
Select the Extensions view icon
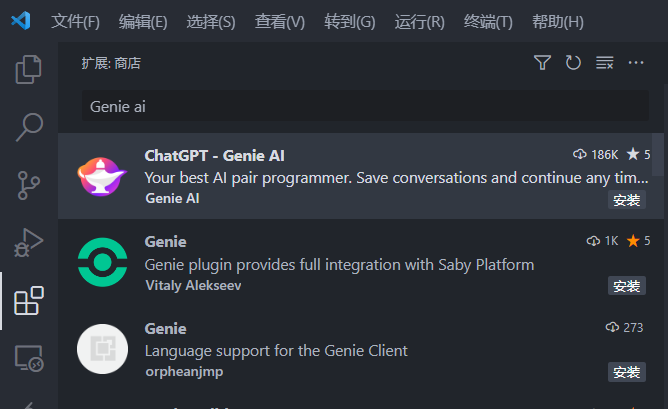click(29, 301)
